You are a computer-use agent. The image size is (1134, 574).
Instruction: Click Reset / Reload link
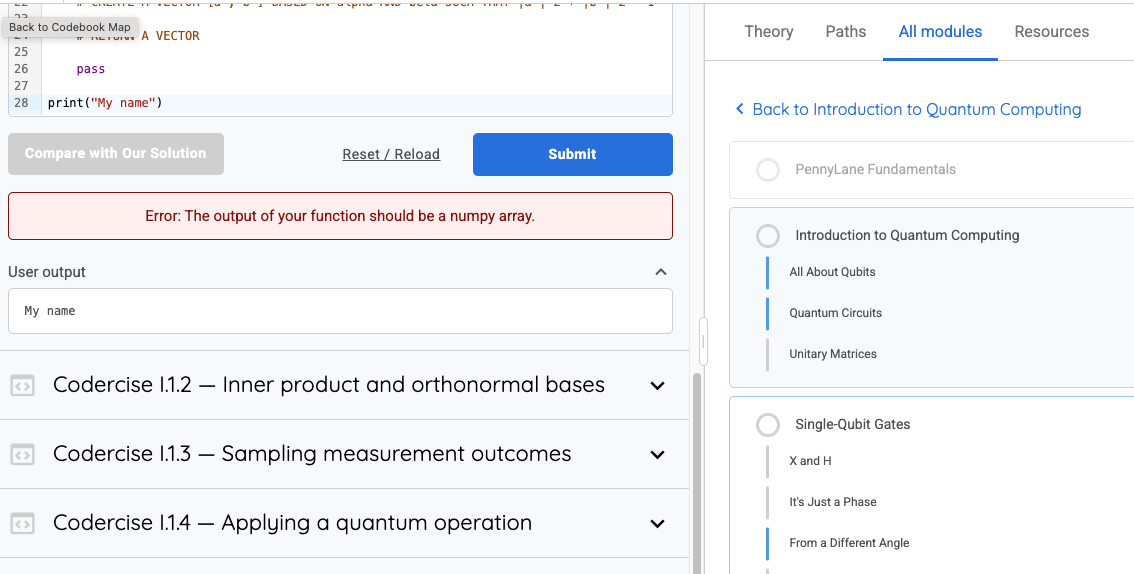(391, 154)
